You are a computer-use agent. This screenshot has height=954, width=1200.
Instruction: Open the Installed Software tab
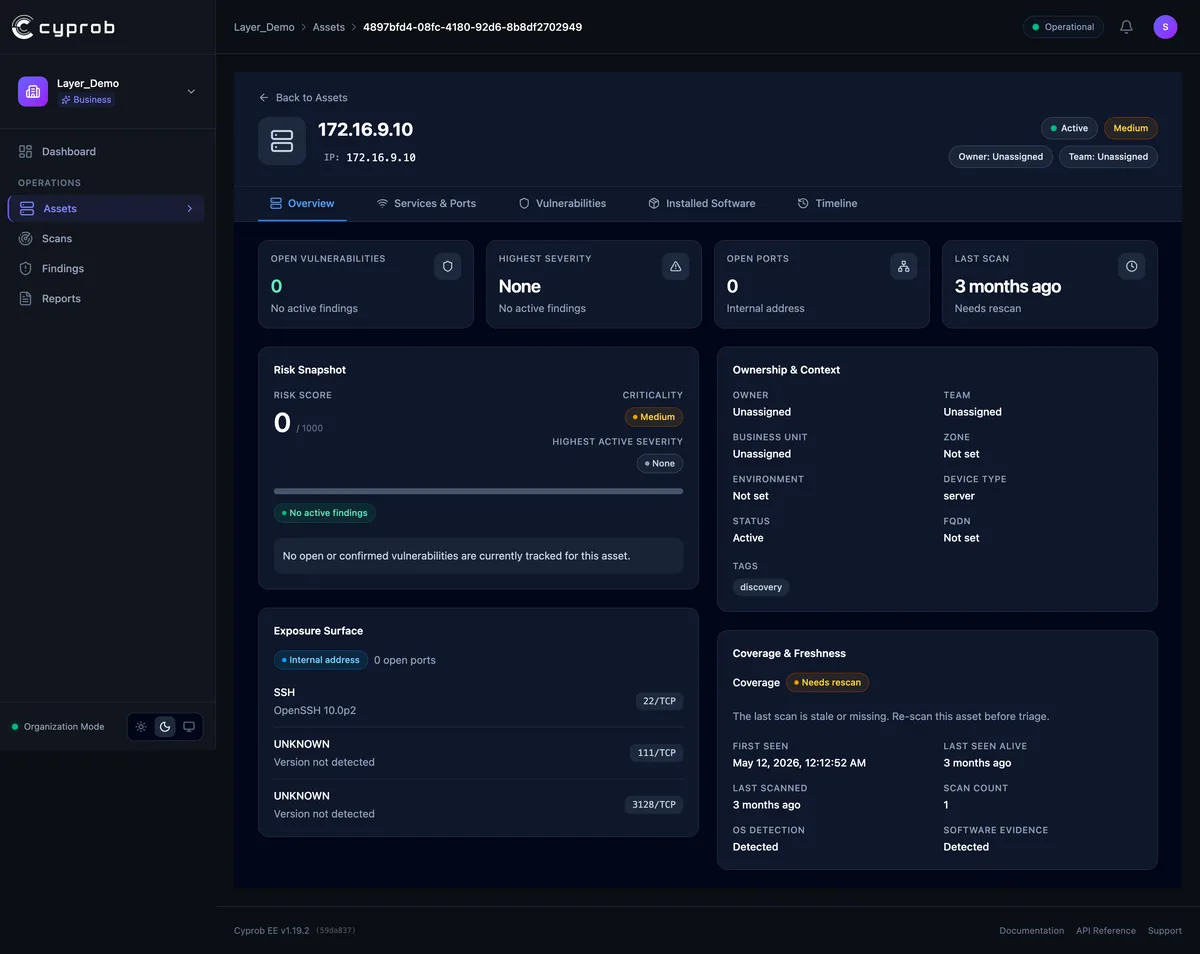(x=701, y=203)
